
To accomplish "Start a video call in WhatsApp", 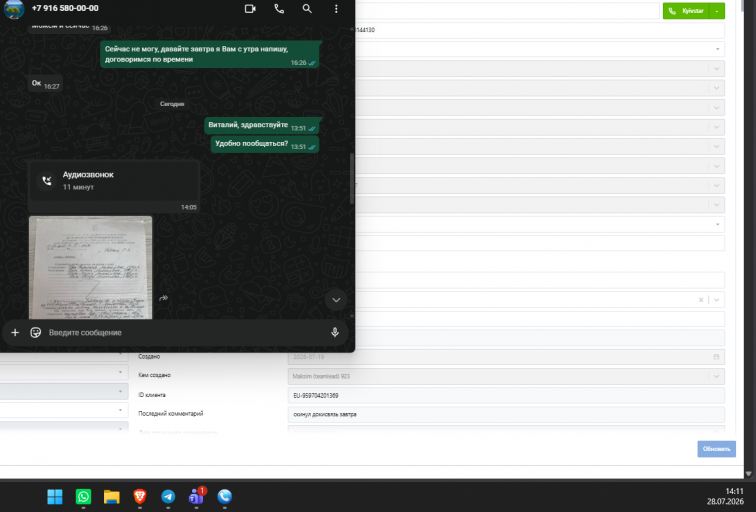I will pyautogui.click(x=250, y=9).
